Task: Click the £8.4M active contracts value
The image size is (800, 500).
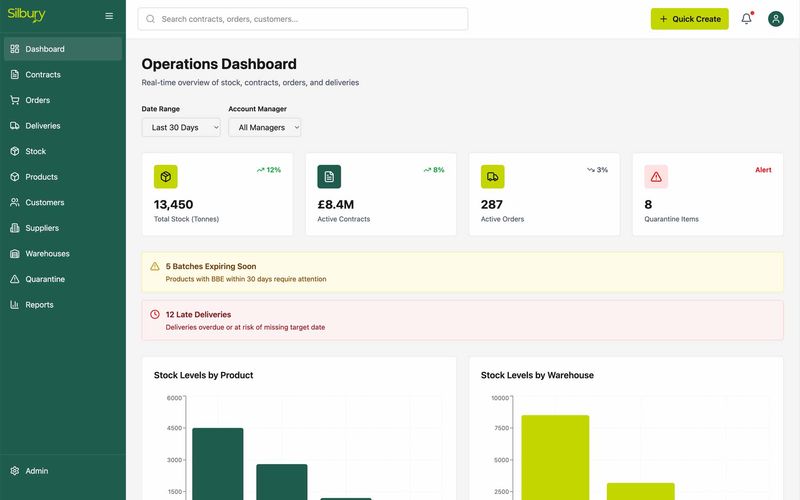Action: click(336, 205)
